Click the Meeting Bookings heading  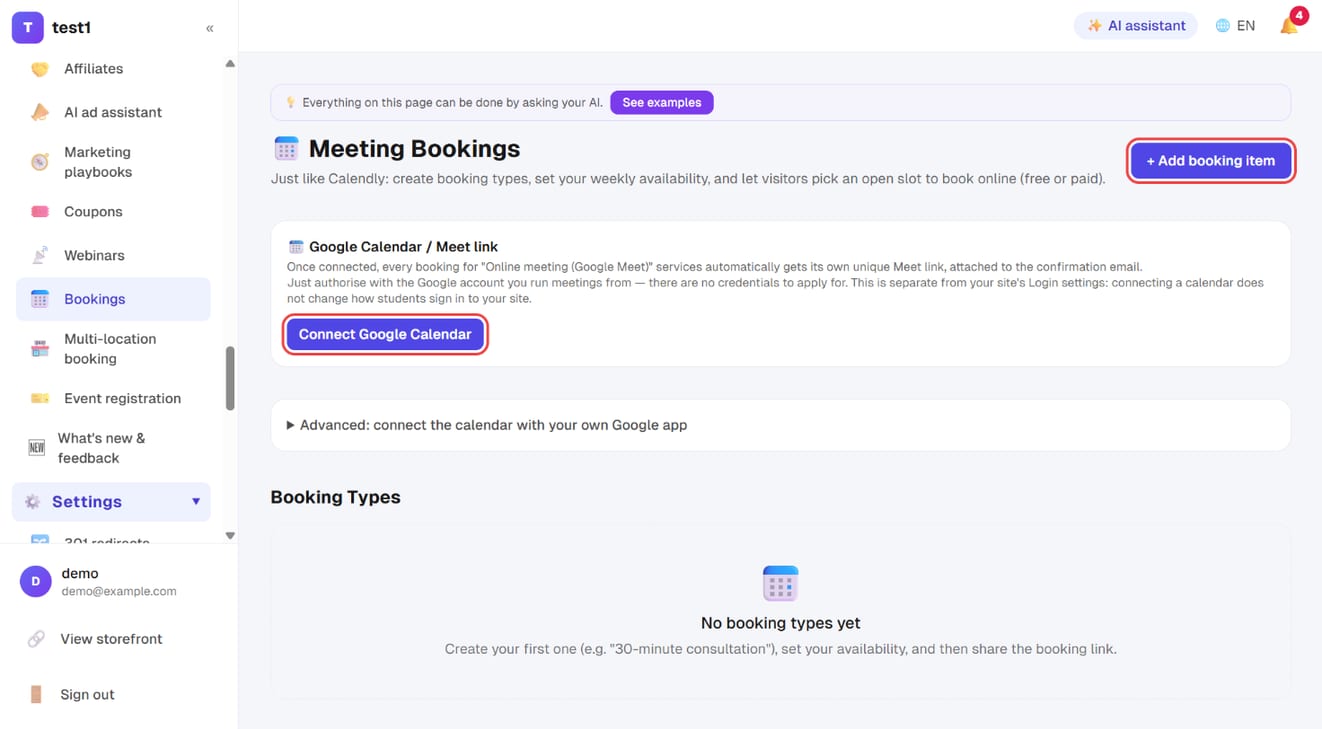coord(414,149)
